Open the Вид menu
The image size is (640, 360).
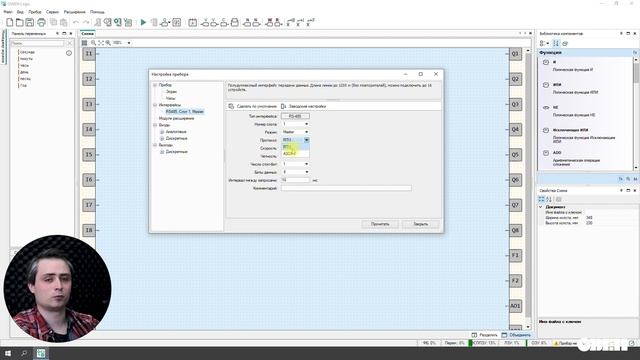pos(20,12)
